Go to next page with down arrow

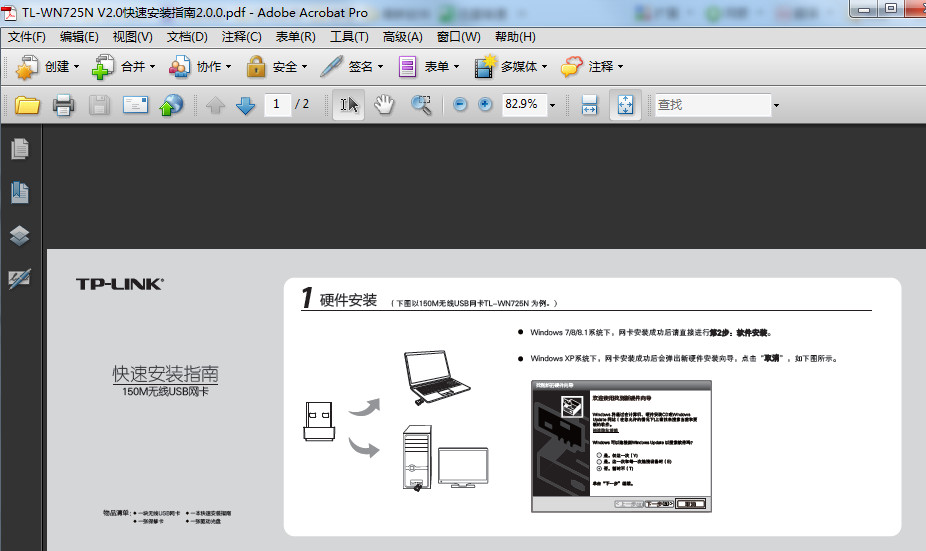coord(245,105)
